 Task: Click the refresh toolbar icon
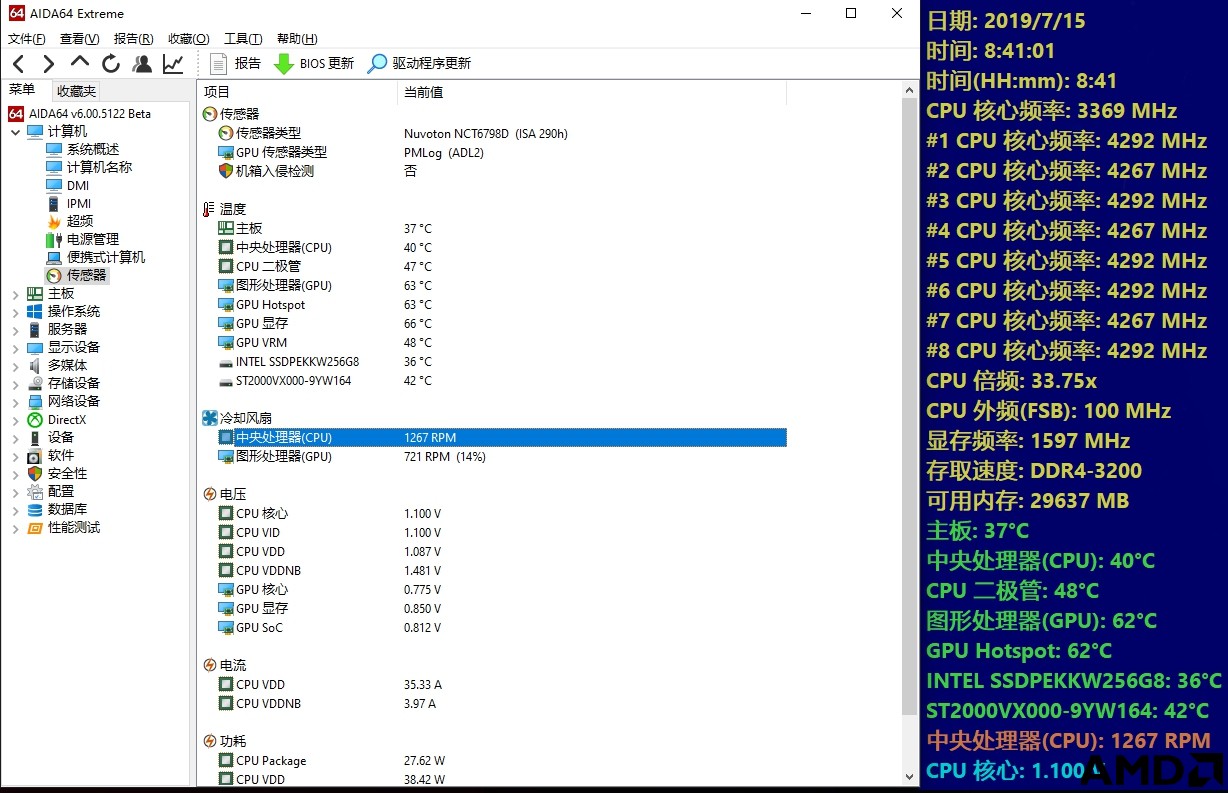pyautogui.click(x=111, y=64)
